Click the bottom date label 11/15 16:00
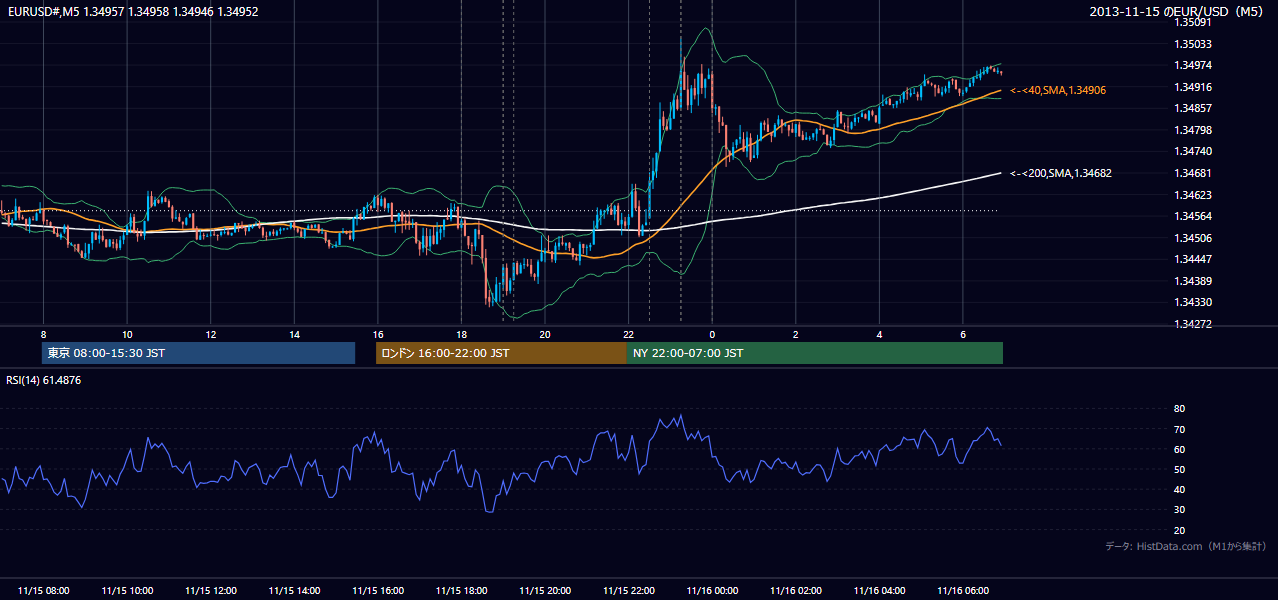This screenshot has height=600, width=1278. point(378,591)
